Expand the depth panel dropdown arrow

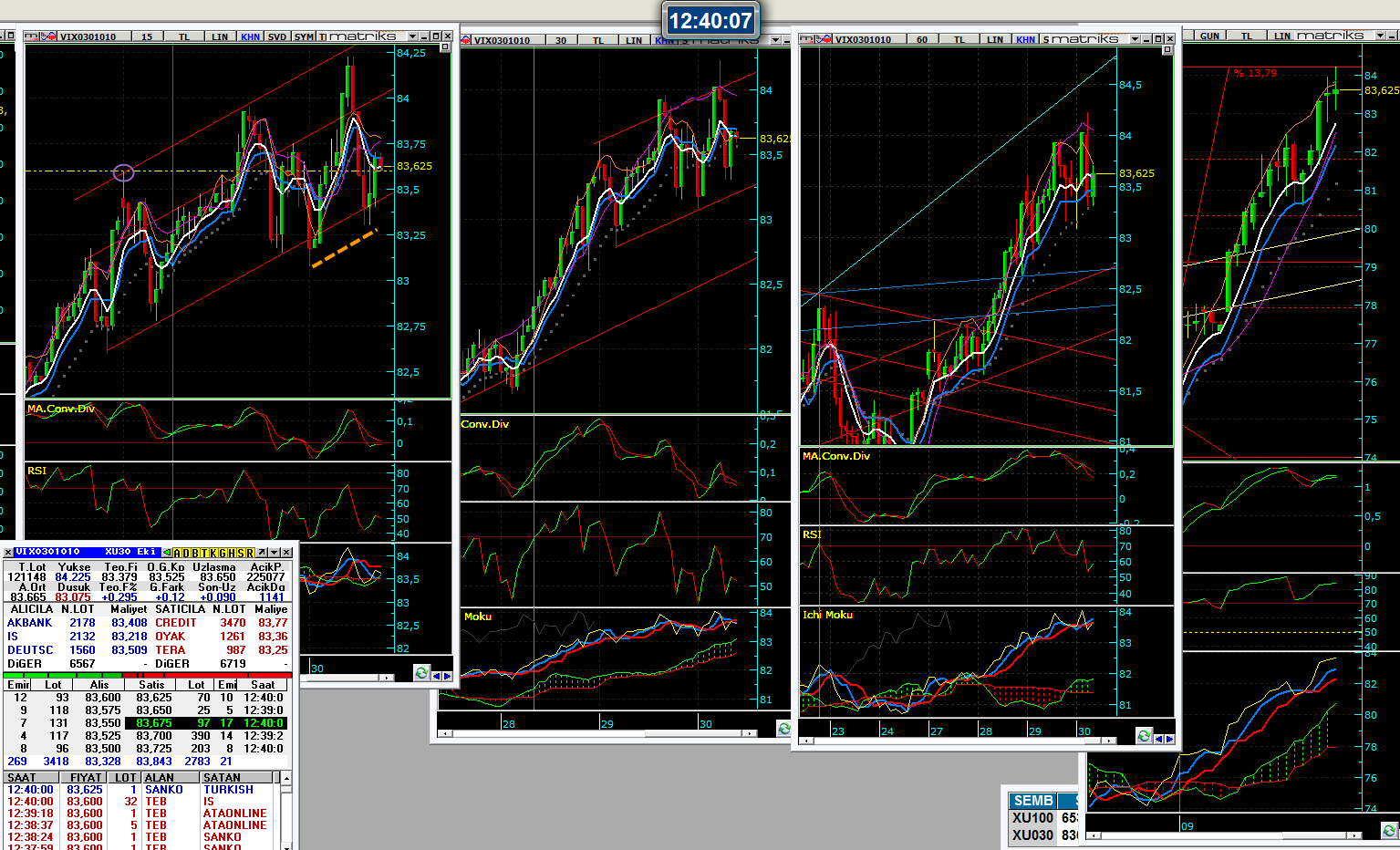point(274,553)
